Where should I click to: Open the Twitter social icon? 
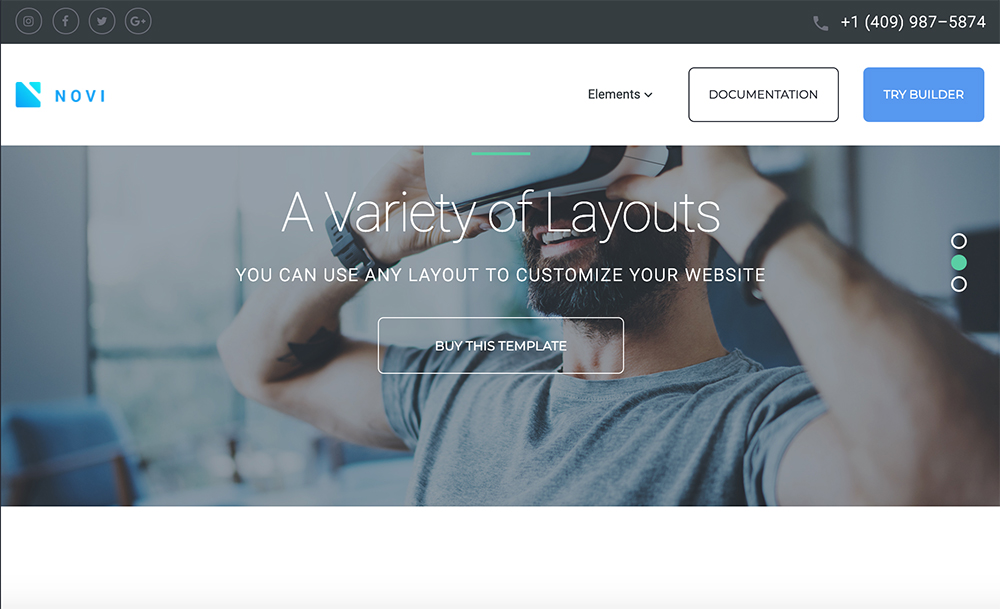point(102,21)
